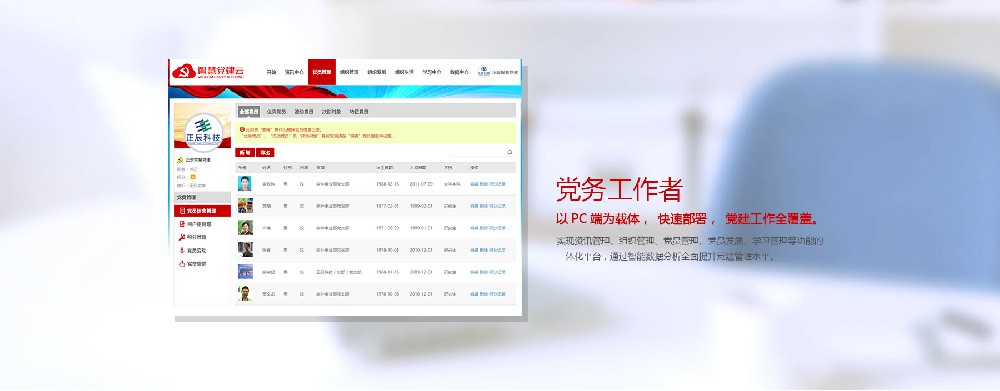This screenshot has height=391, width=1000.
Task: Click the first member row's edit link
Action: tap(474, 184)
